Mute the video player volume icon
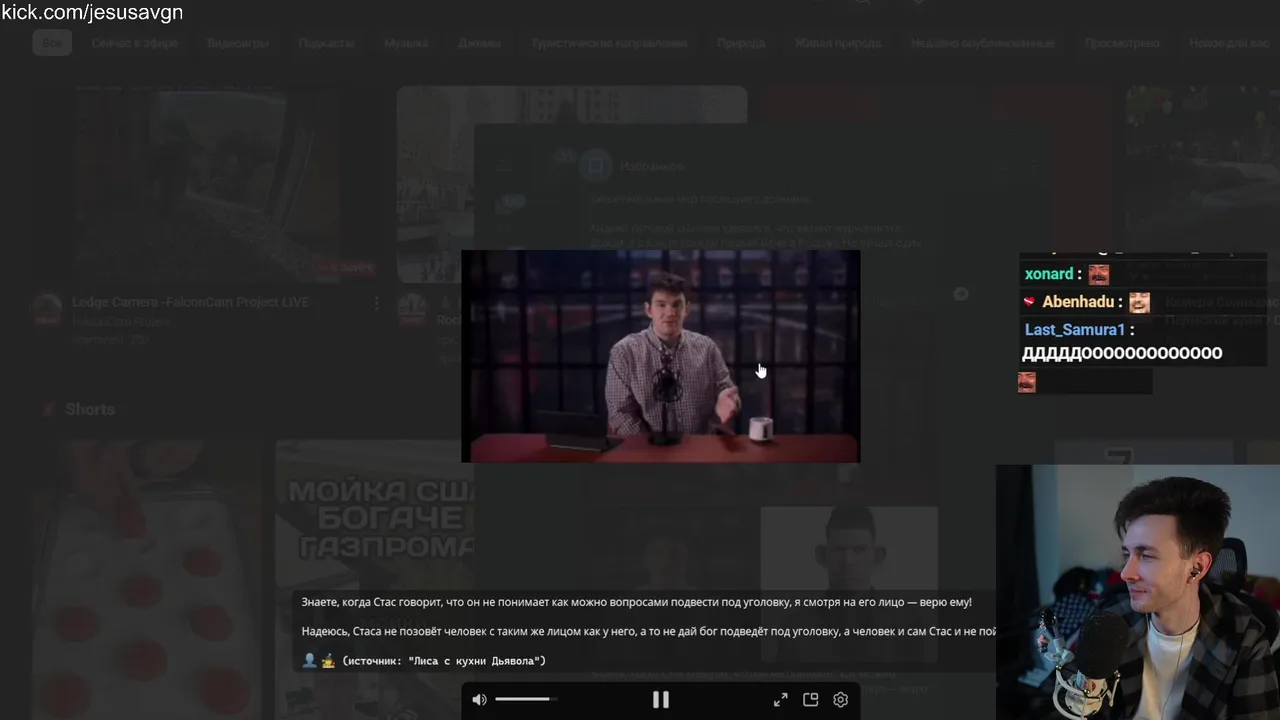This screenshot has width=1280, height=720. tap(479, 700)
